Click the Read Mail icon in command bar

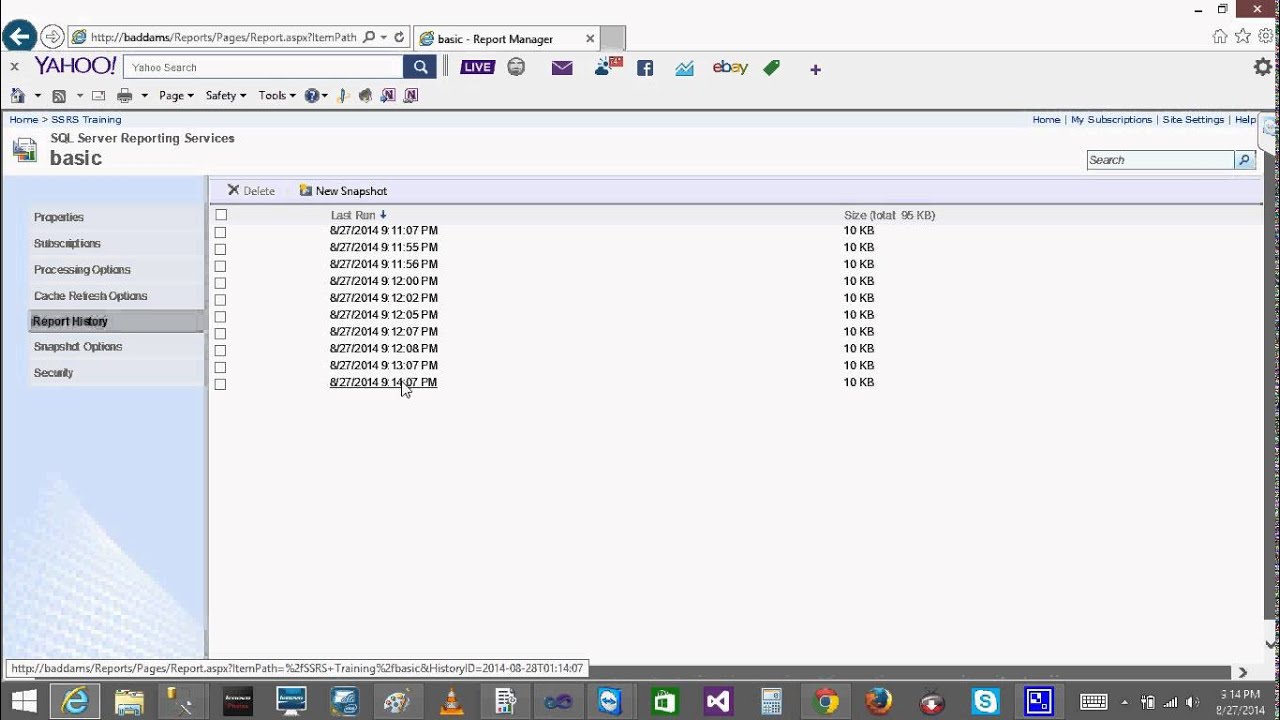click(98, 96)
